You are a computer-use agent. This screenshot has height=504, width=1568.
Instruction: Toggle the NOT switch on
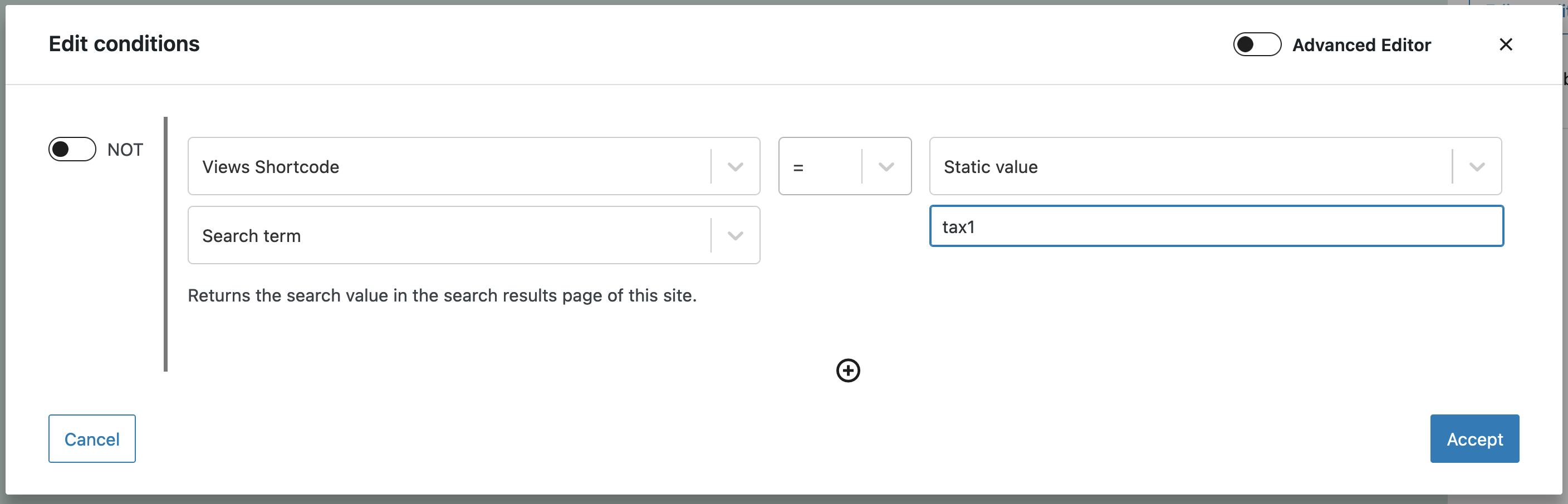coord(72,149)
